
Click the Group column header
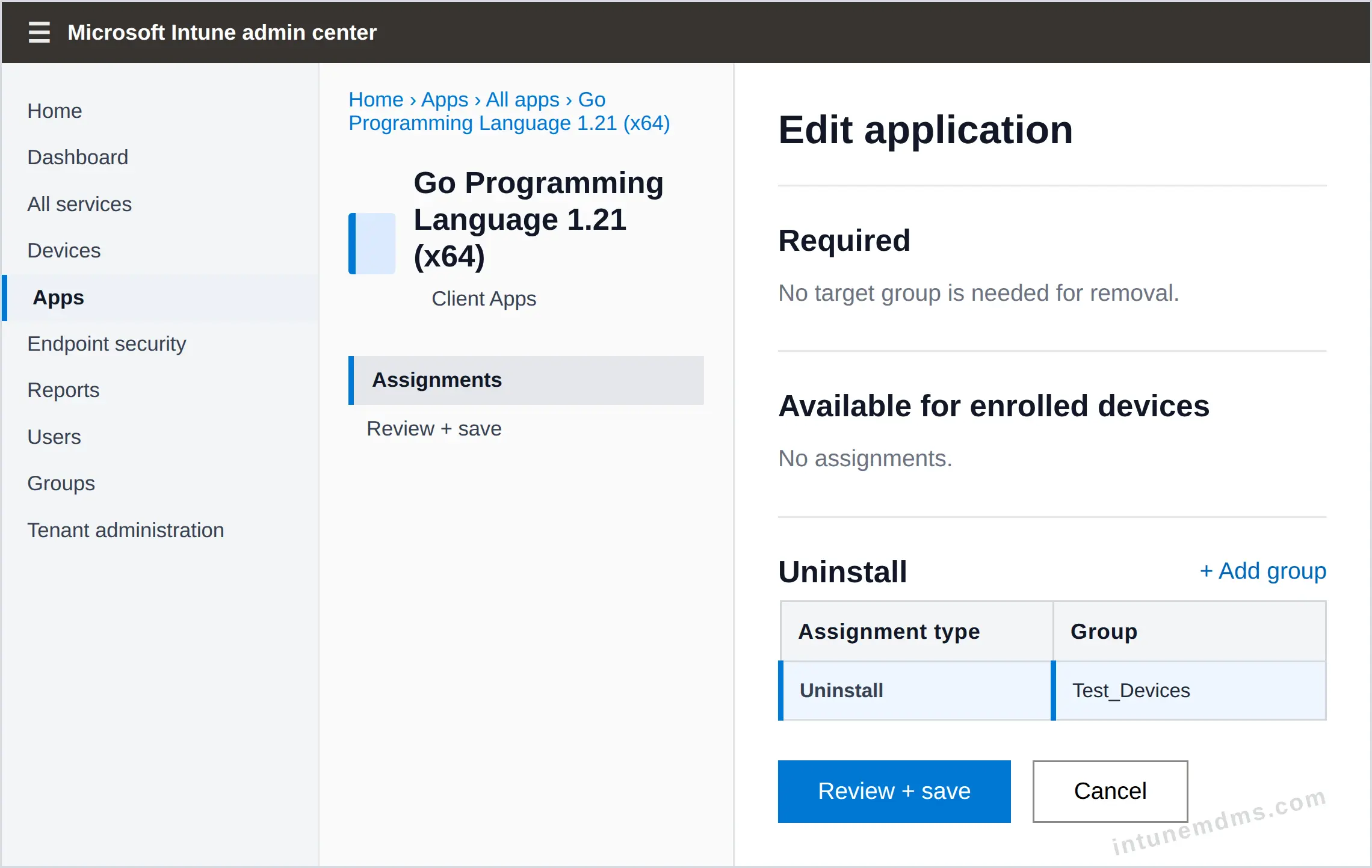[1189, 631]
